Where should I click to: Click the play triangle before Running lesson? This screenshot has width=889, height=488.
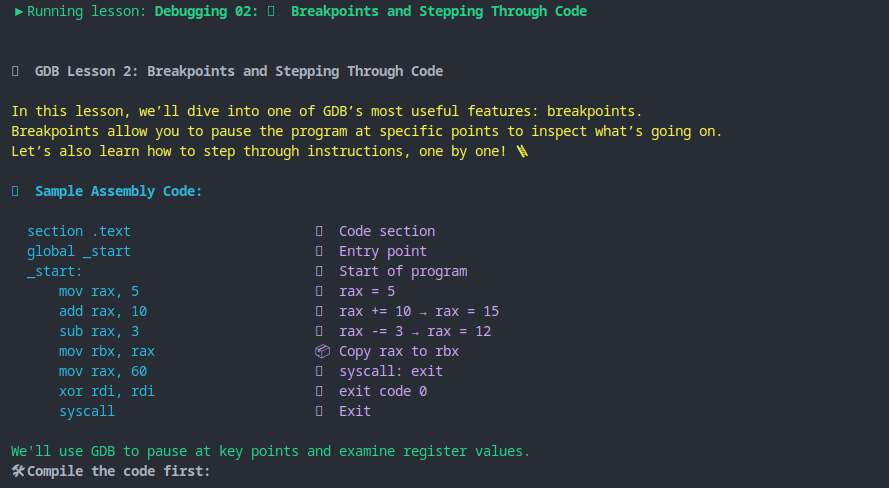click(19, 11)
